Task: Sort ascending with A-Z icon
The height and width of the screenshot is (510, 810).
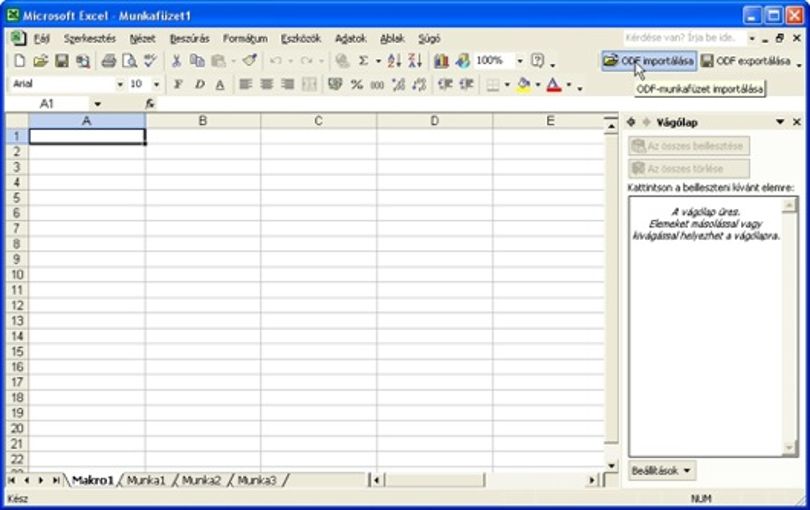Action: point(394,61)
